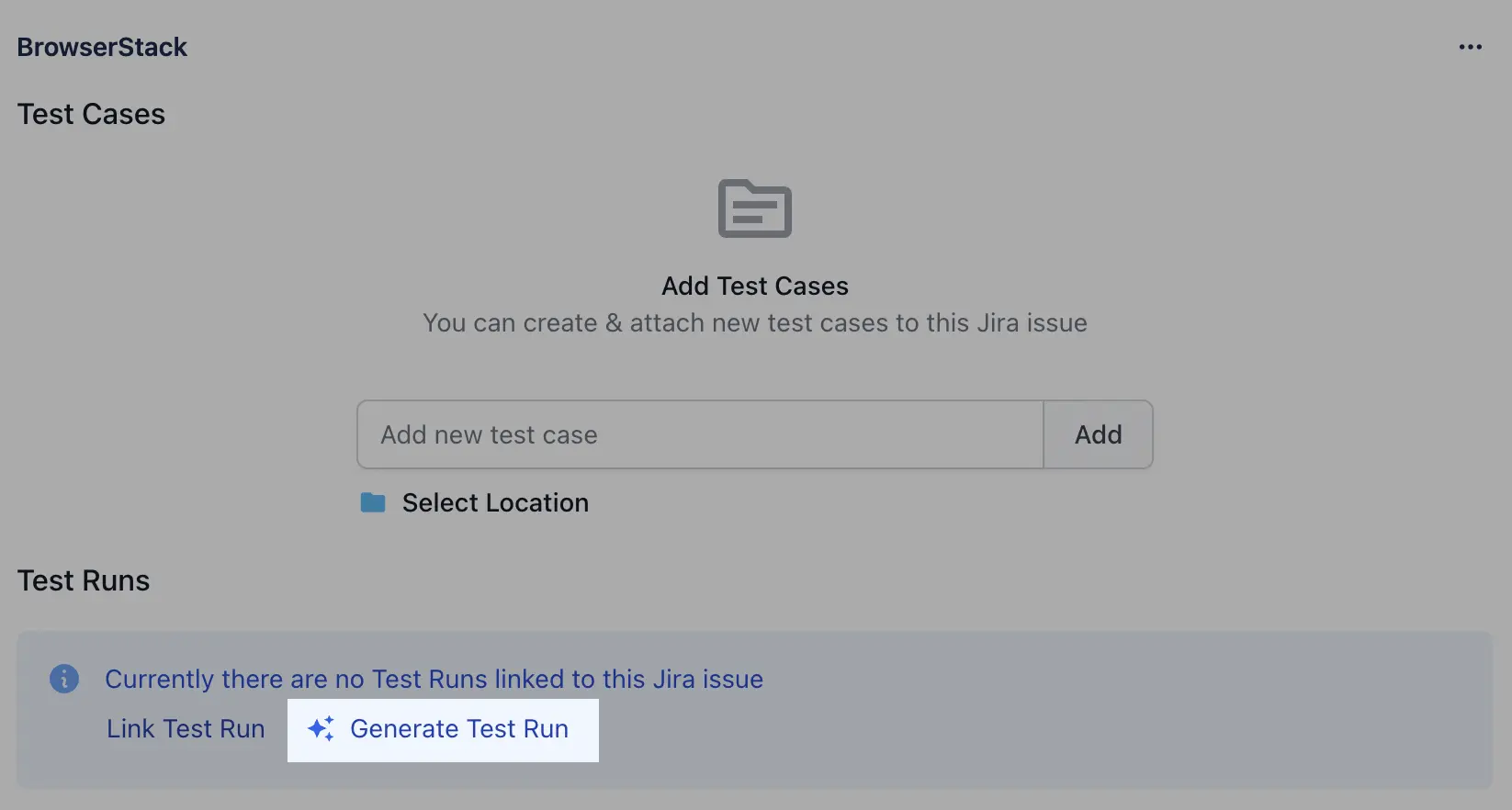Click the blue folder icon
Viewport: 1512px width, 810px height.
[x=373, y=502]
